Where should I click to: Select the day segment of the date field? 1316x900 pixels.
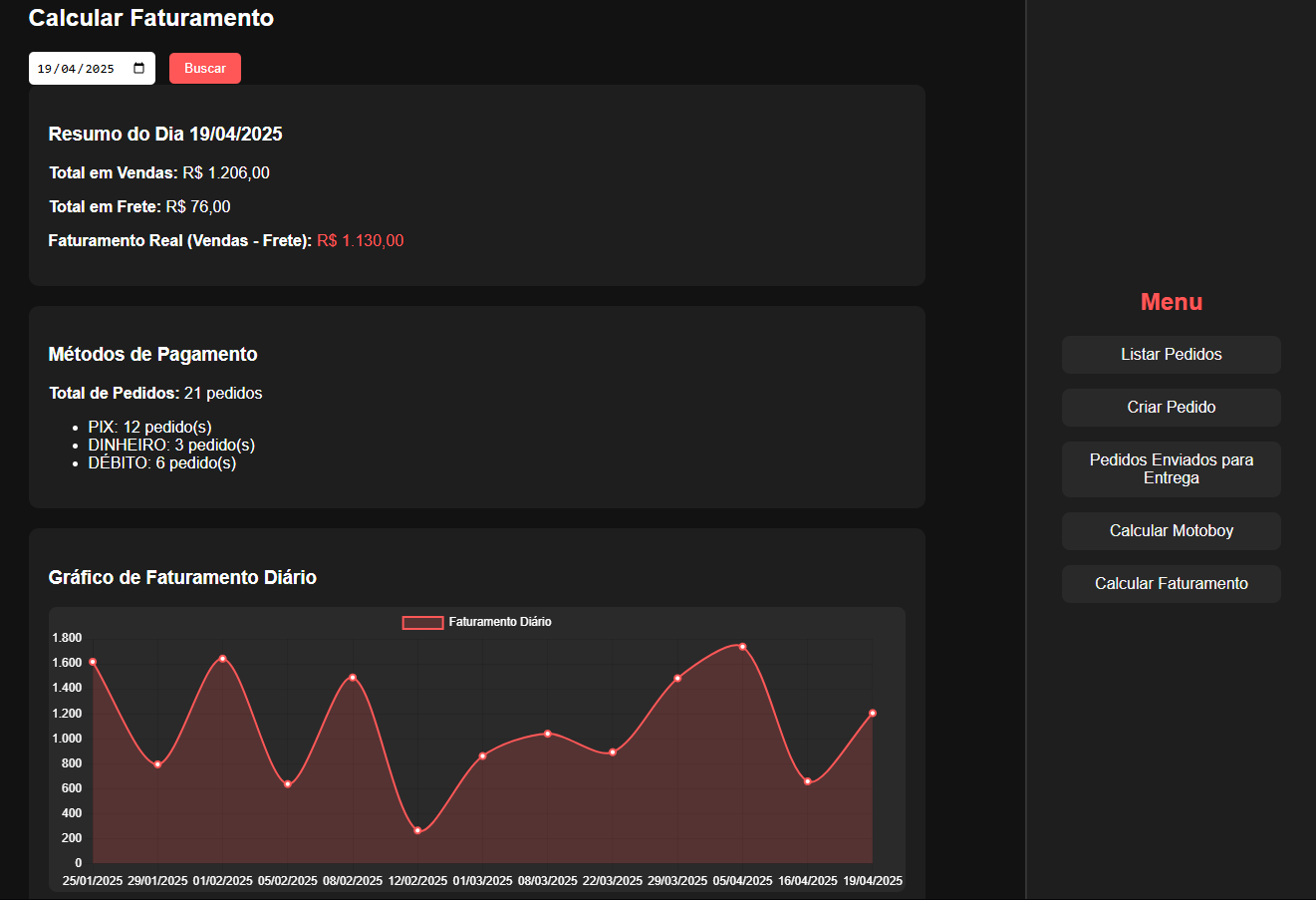pyautogui.click(x=44, y=69)
